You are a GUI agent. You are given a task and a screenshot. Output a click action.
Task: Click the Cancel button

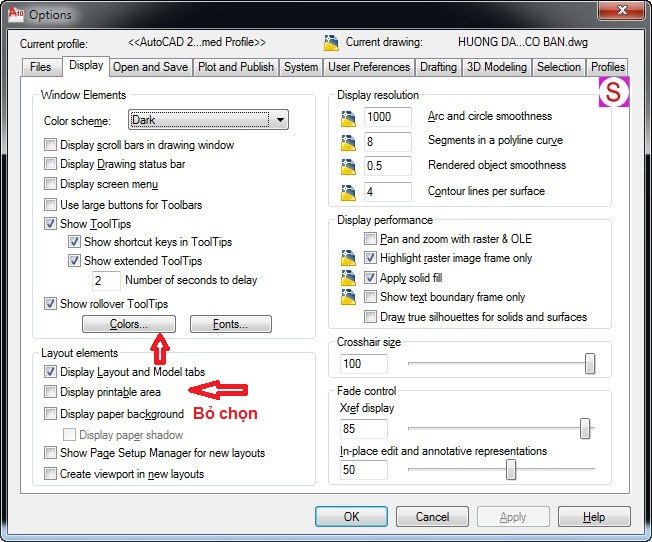[432, 517]
